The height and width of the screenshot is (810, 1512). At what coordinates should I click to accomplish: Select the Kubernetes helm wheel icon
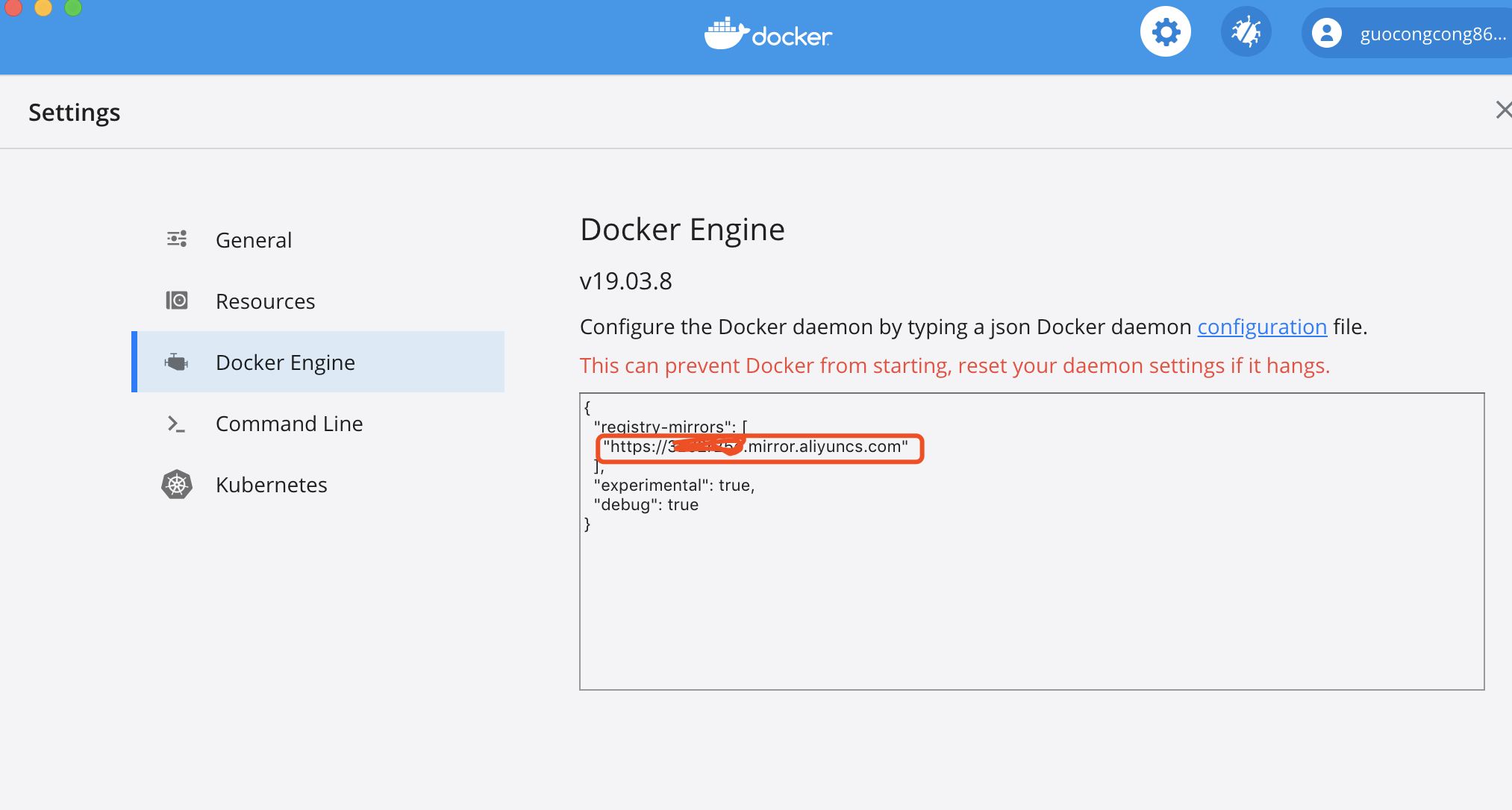[x=177, y=484]
